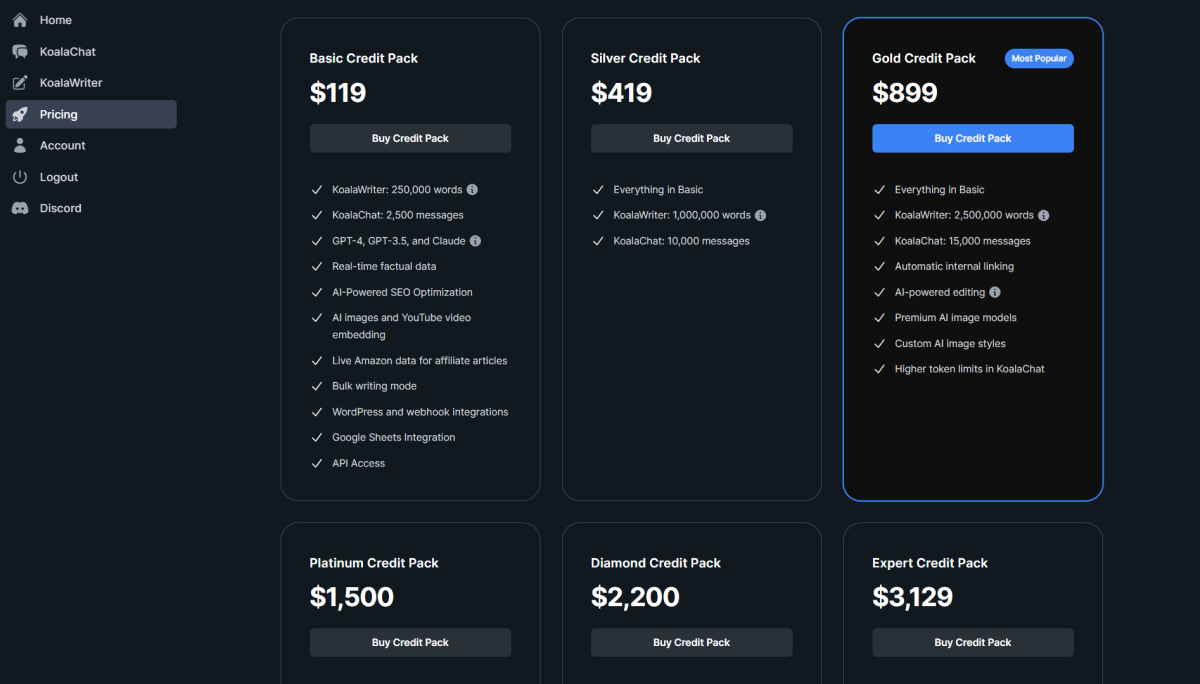
Task: Open Discord from the sidebar icon
Action: (20, 208)
